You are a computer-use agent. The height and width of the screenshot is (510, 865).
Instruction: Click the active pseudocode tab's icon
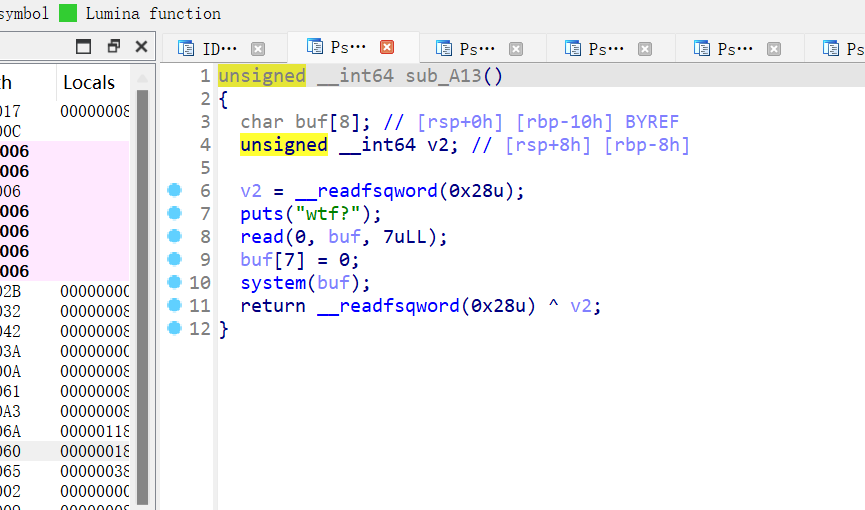[x=315, y=47]
